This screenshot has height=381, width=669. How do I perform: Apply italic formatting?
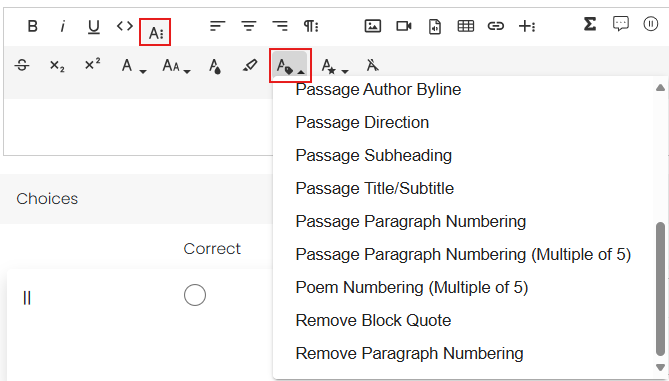[x=63, y=26]
